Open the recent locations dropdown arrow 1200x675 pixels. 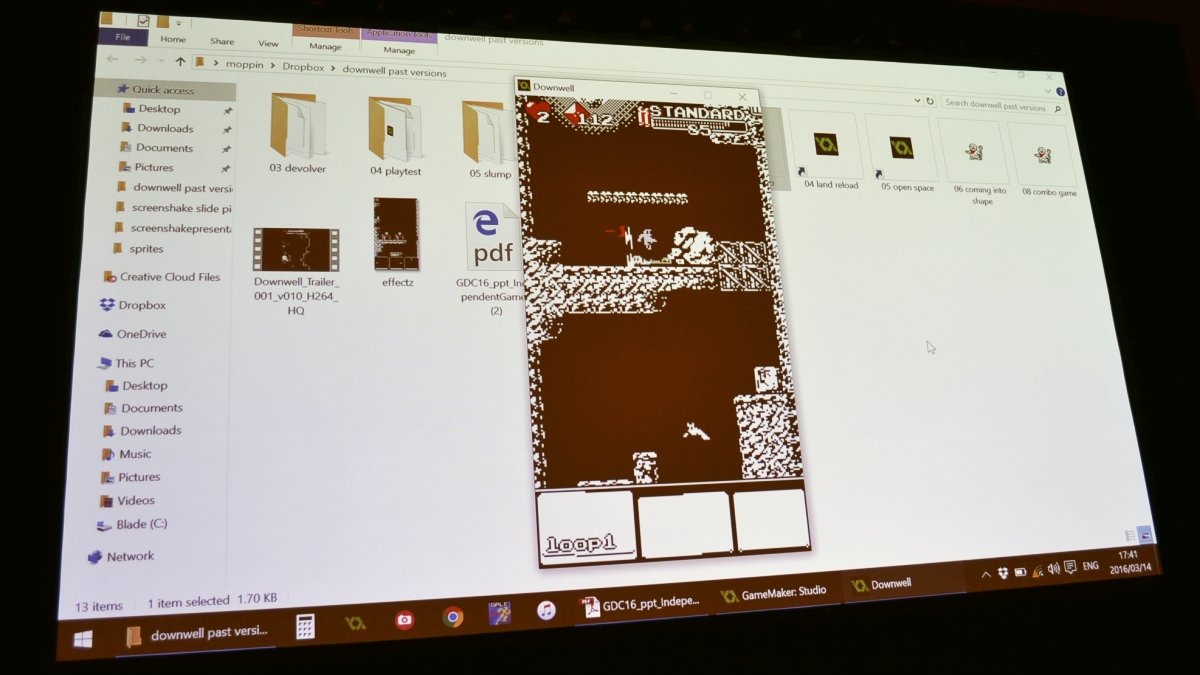click(x=159, y=61)
